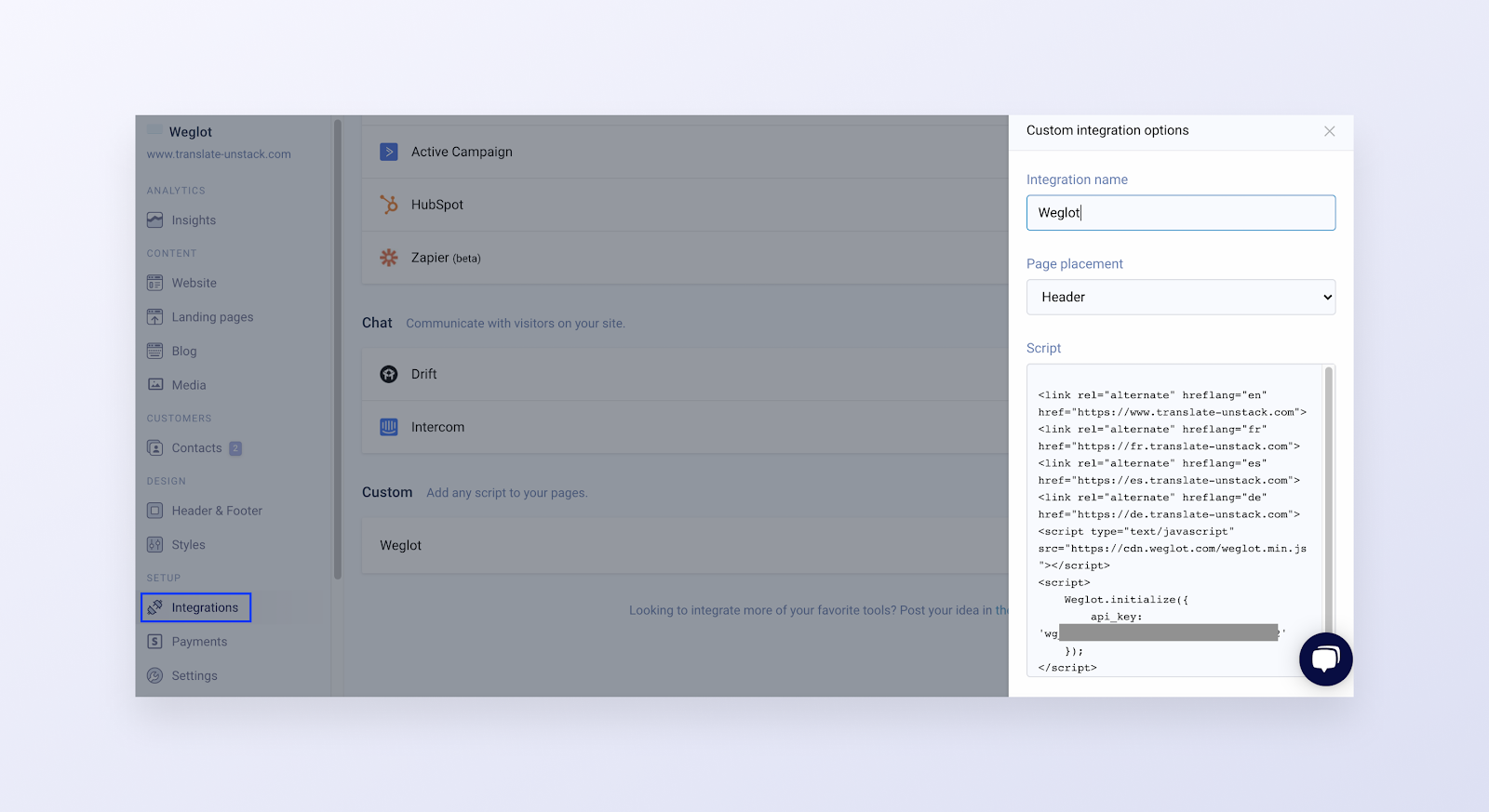
Task: Open Payments in the sidebar
Action: [199, 642]
